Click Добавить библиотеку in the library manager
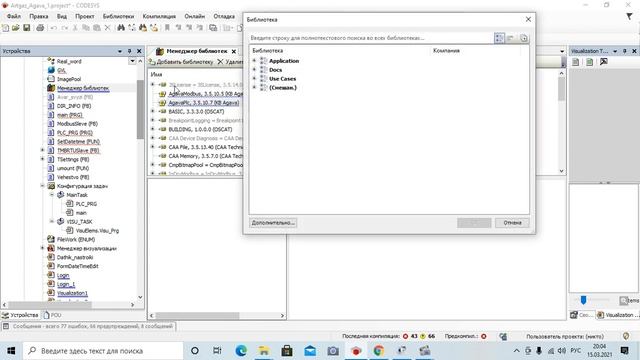Image resolution: width=640 pixels, height=360 pixels. (x=181, y=62)
